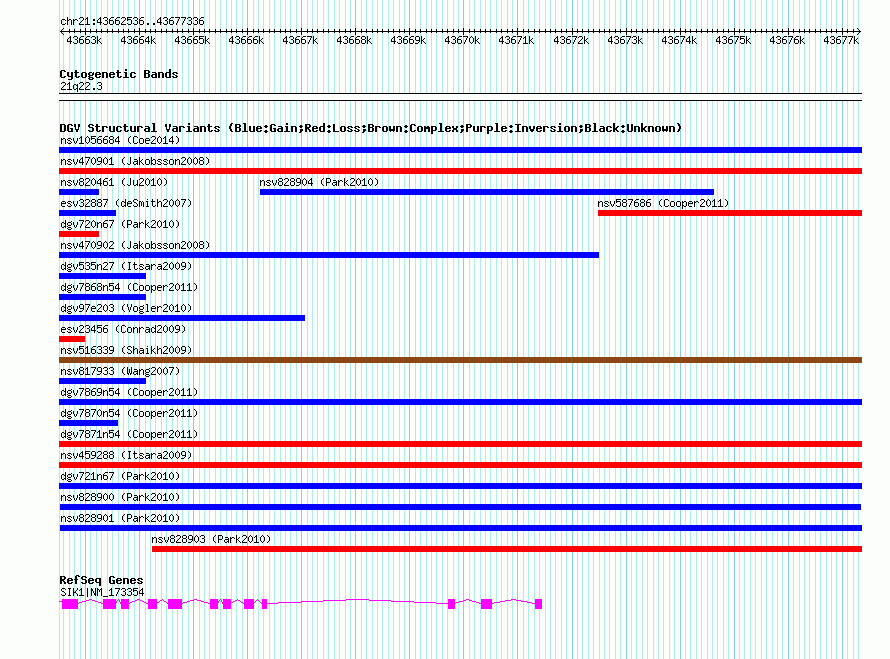The height and width of the screenshot is (659, 890).
Task: Open nsv828900 (Park2010) variant label
Action: click(x=120, y=497)
